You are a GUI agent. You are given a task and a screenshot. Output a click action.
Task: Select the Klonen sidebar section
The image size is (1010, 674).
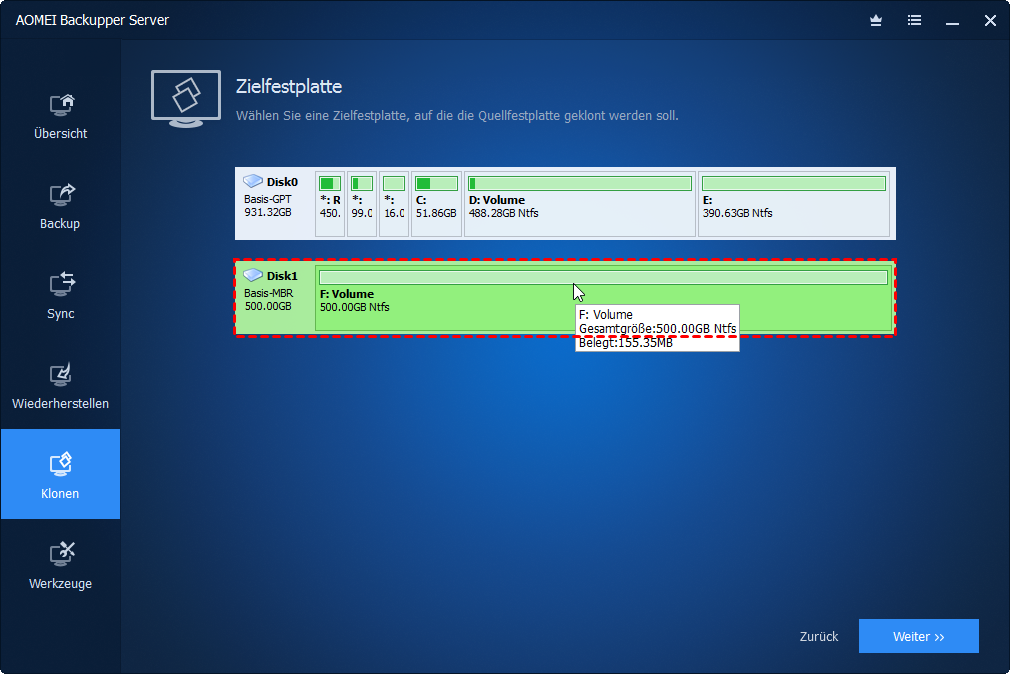[x=61, y=474]
